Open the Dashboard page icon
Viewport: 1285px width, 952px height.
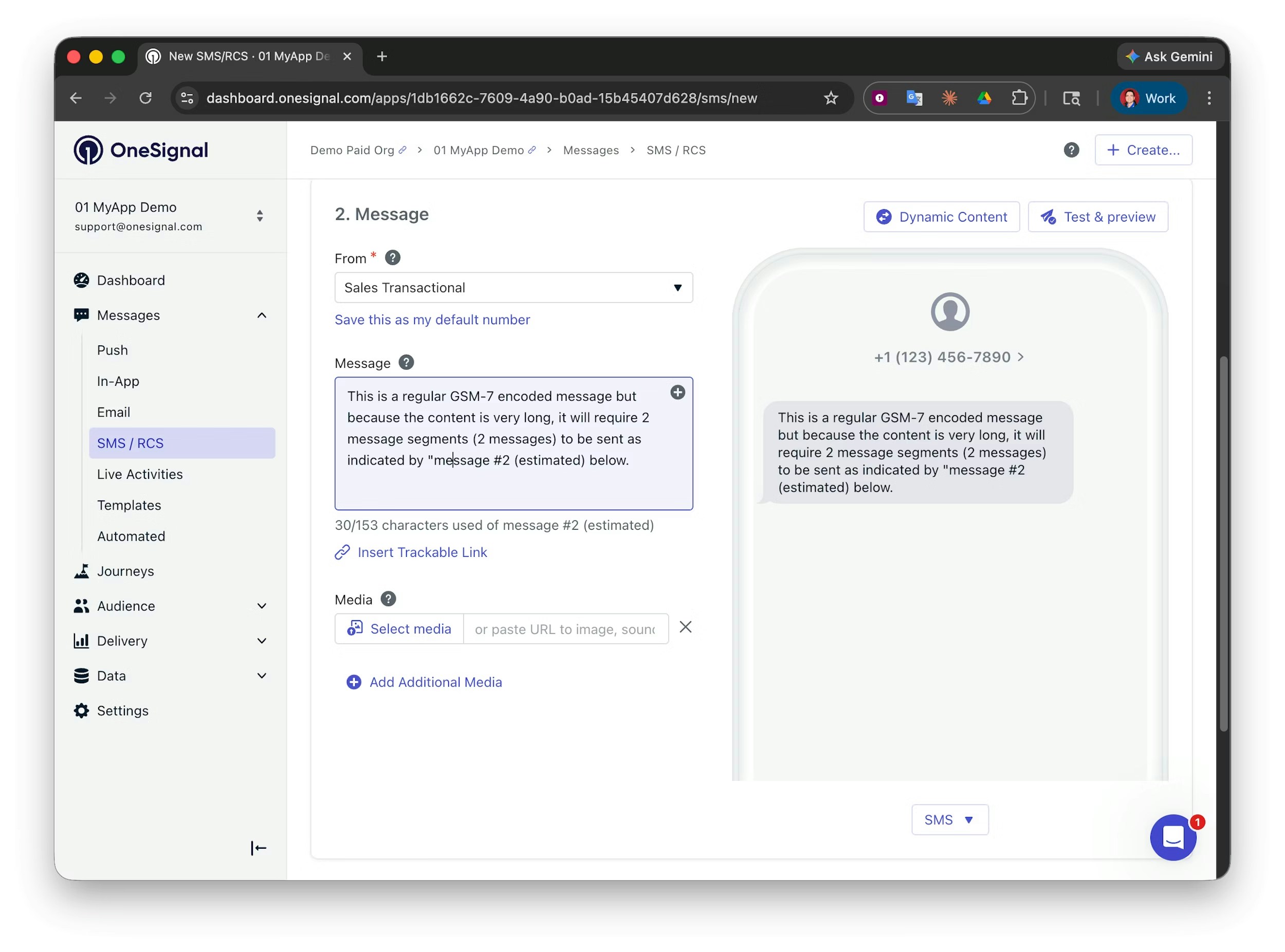point(81,280)
